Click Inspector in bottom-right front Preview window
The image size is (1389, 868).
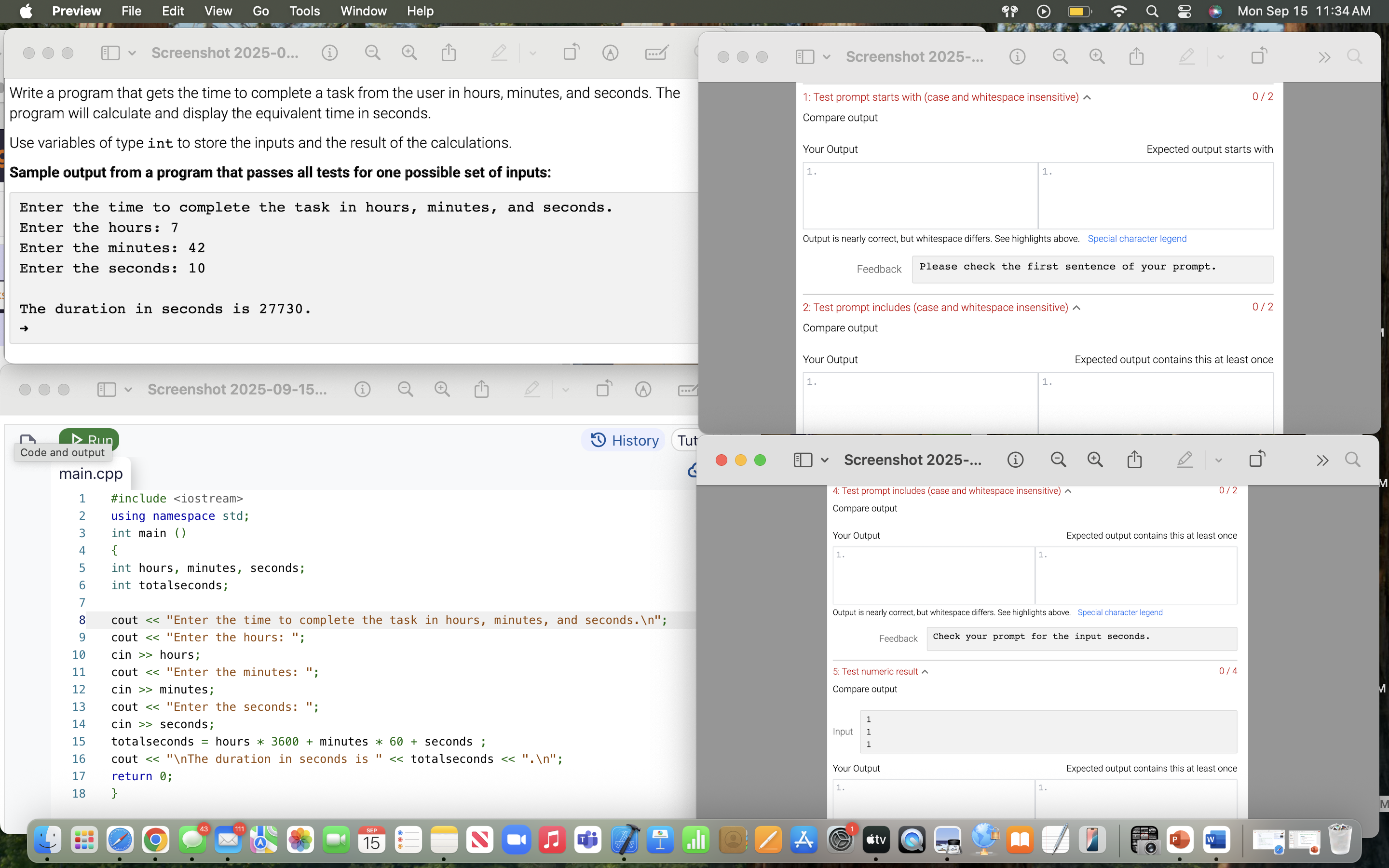click(1015, 460)
